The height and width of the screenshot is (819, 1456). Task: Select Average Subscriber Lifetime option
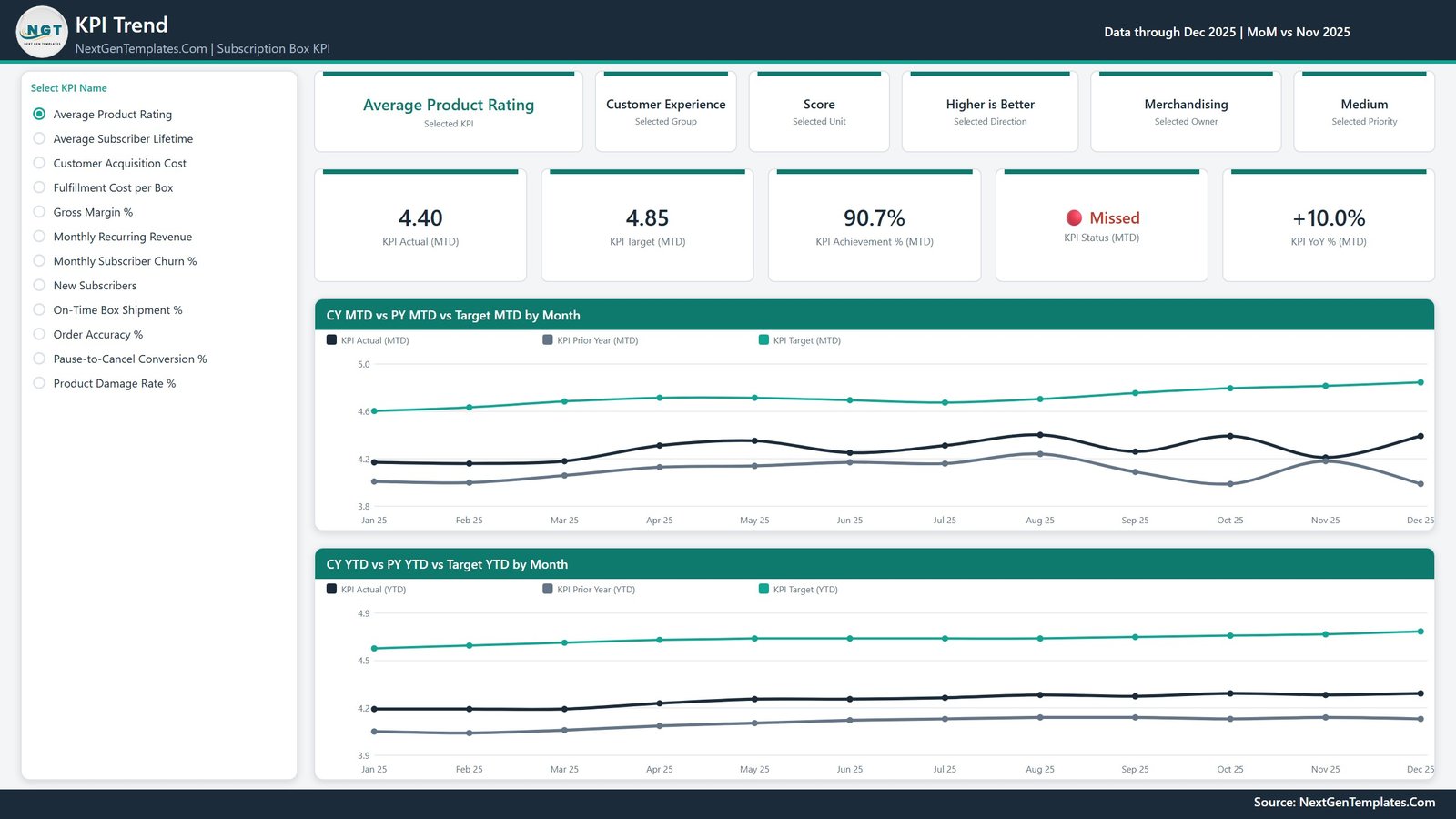click(39, 138)
